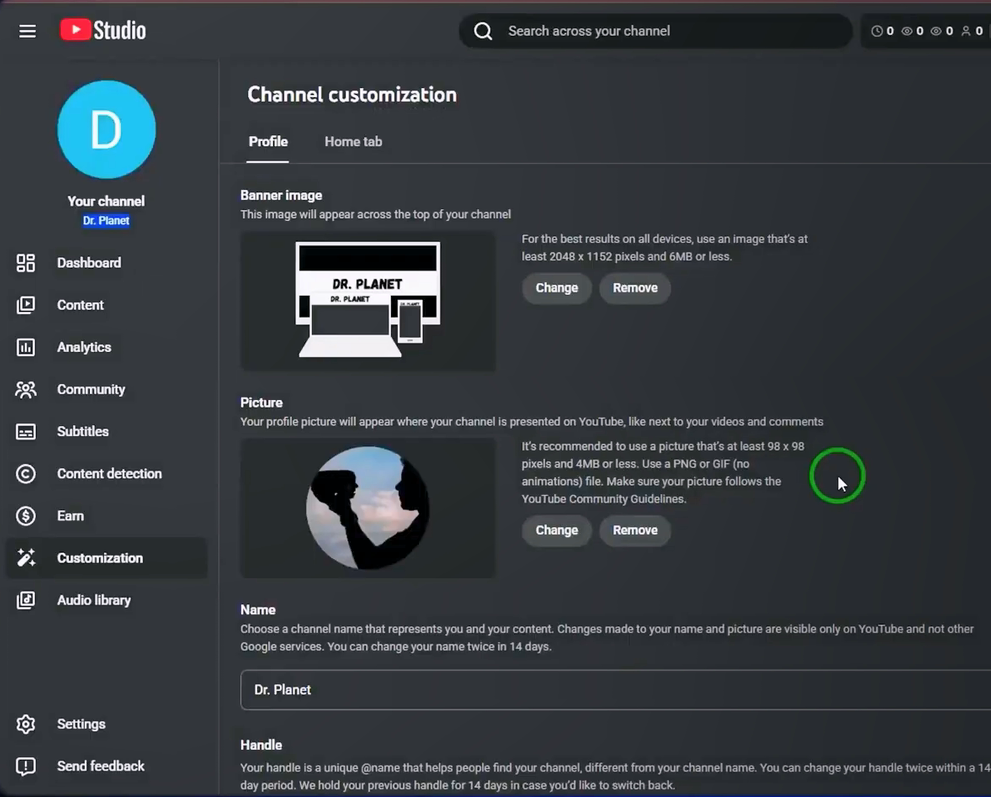Click the Dr. Planet channel name link
The image size is (991, 797).
point(106,221)
